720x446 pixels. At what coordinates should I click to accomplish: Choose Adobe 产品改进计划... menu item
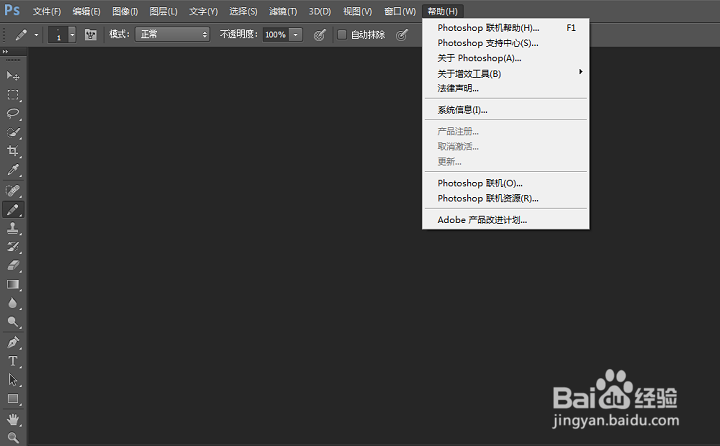(x=506, y=220)
